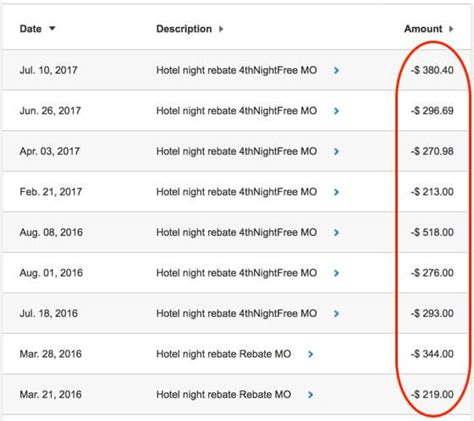Open details chevron for Jun. 26, 2017 rebate

336,111
